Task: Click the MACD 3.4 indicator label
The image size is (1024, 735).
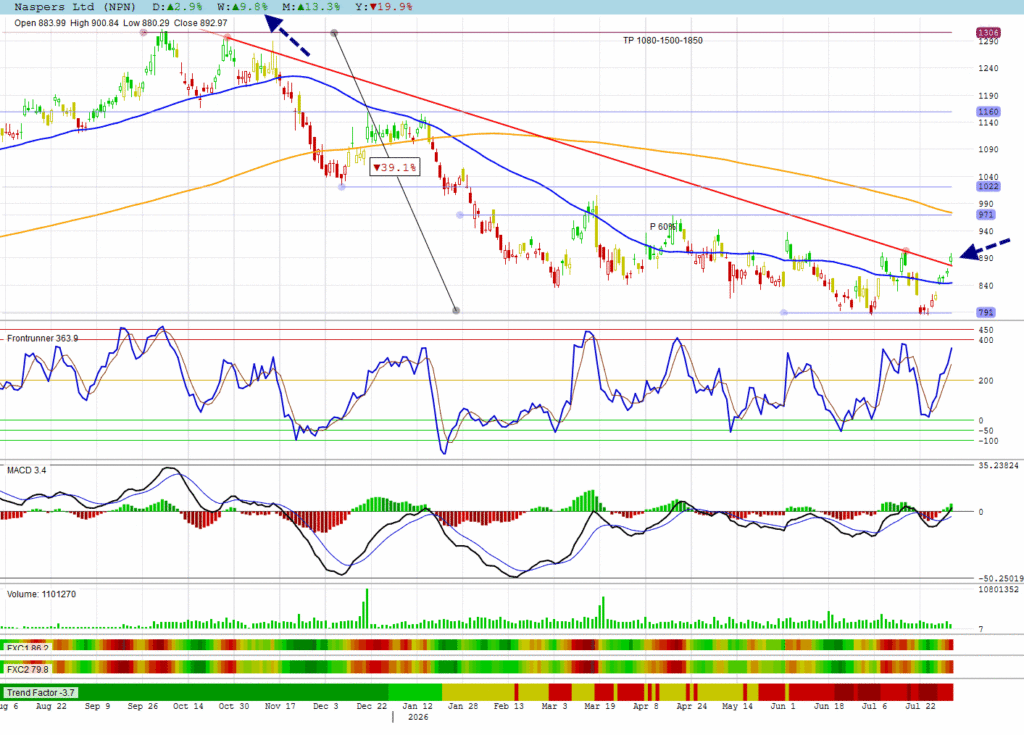Action: click(x=26, y=470)
